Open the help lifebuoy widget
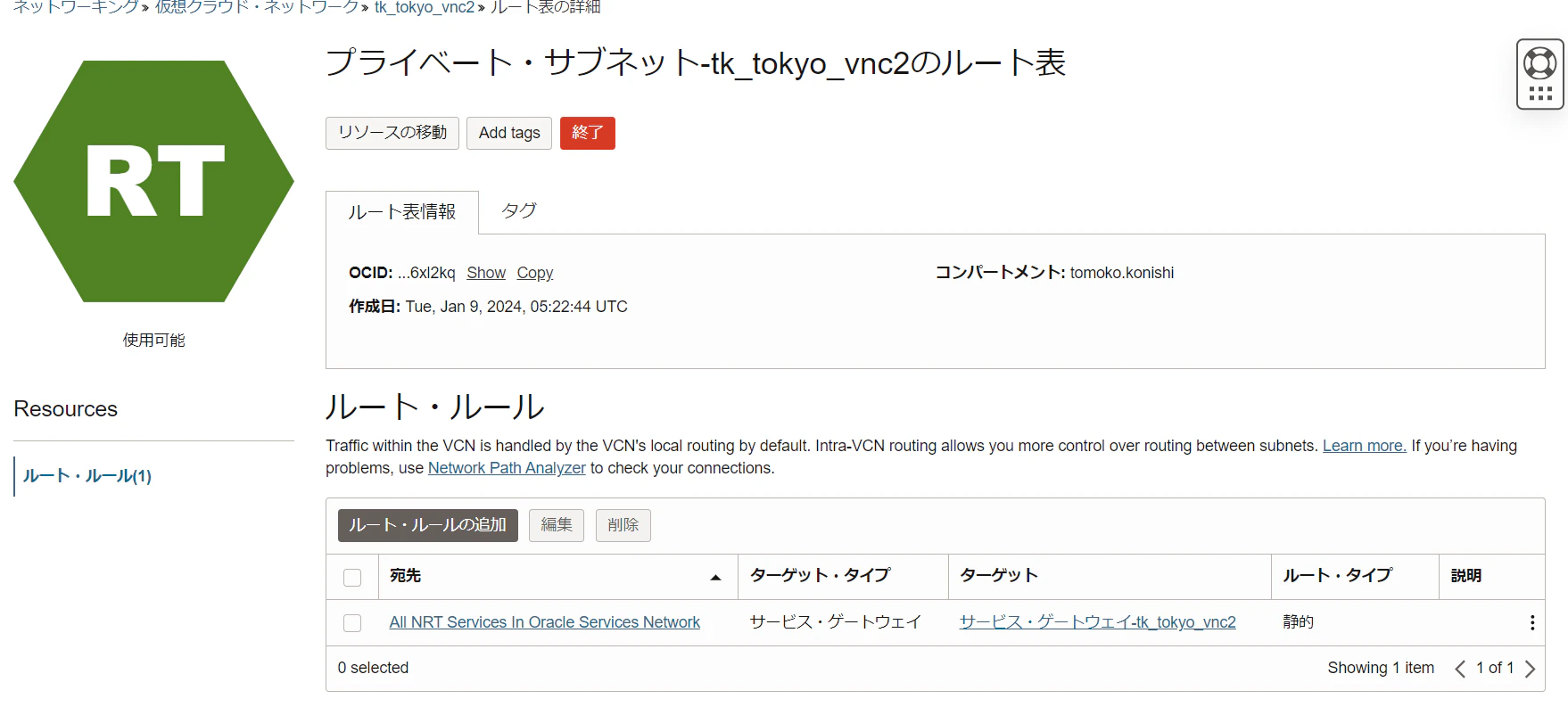 1540,63
